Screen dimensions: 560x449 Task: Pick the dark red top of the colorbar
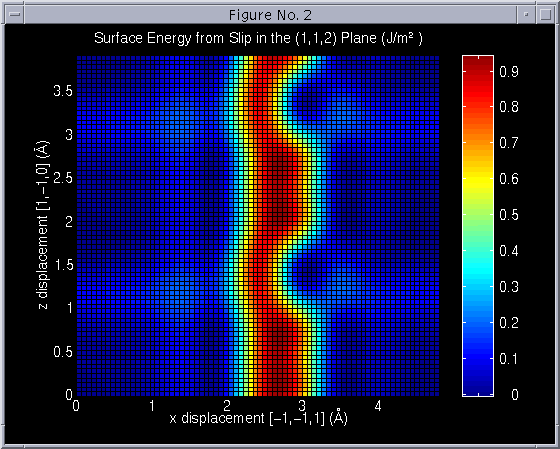click(478, 62)
